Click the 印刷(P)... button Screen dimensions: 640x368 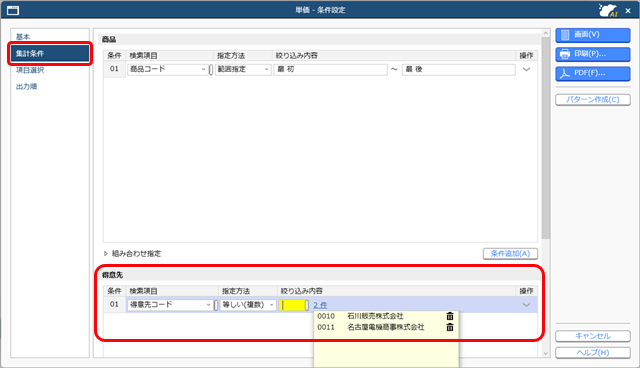pos(593,54)
